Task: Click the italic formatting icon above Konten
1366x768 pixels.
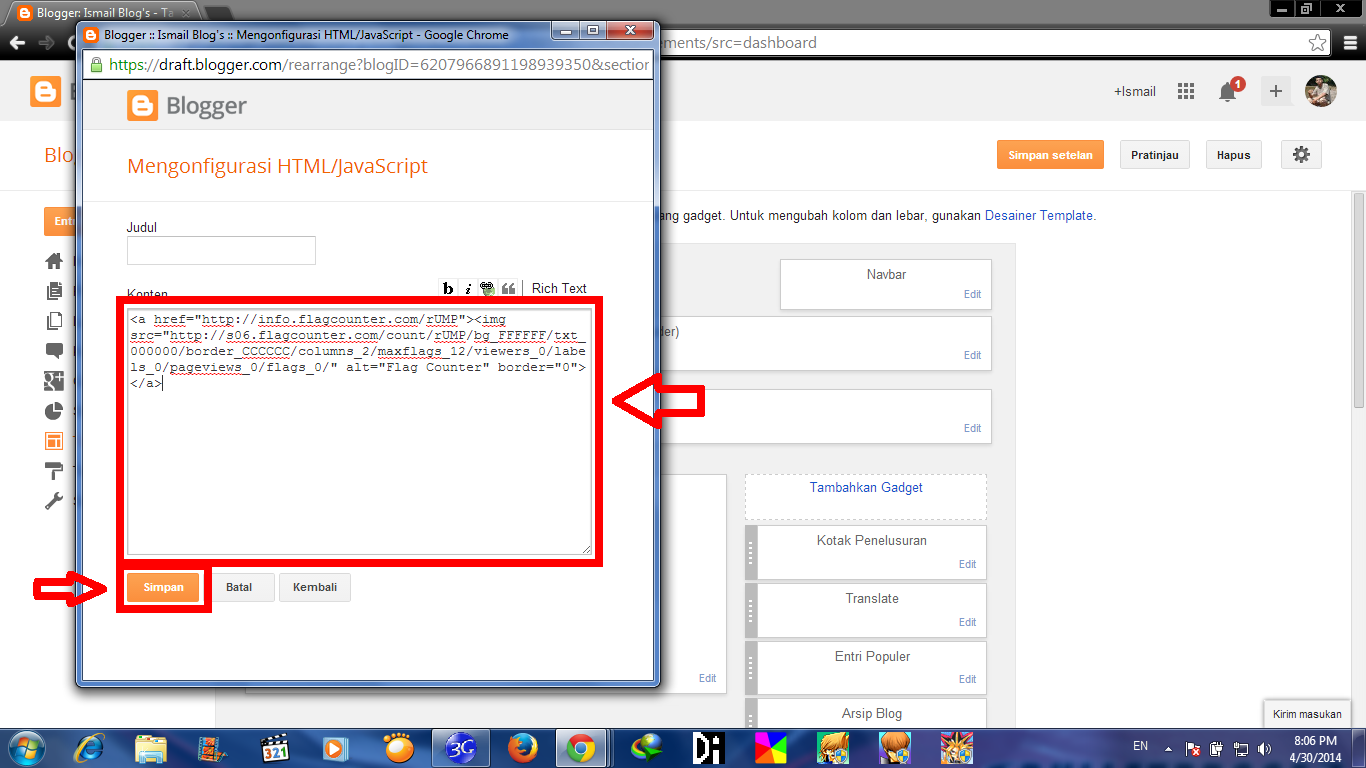Action: 467,288
